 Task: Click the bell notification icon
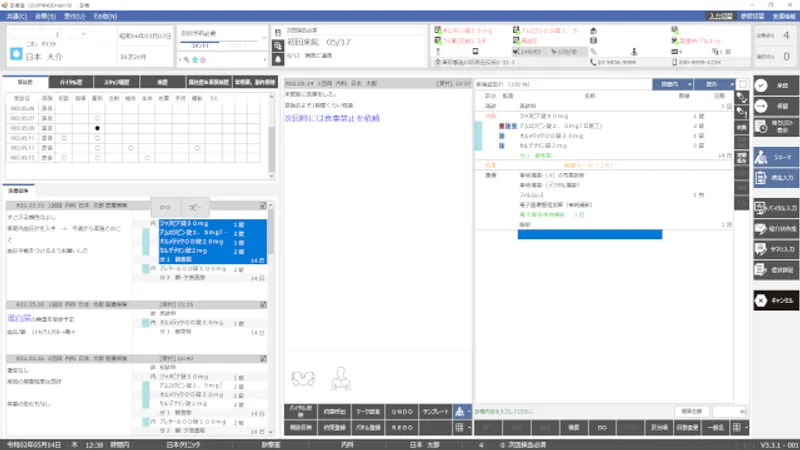(277, 59)
